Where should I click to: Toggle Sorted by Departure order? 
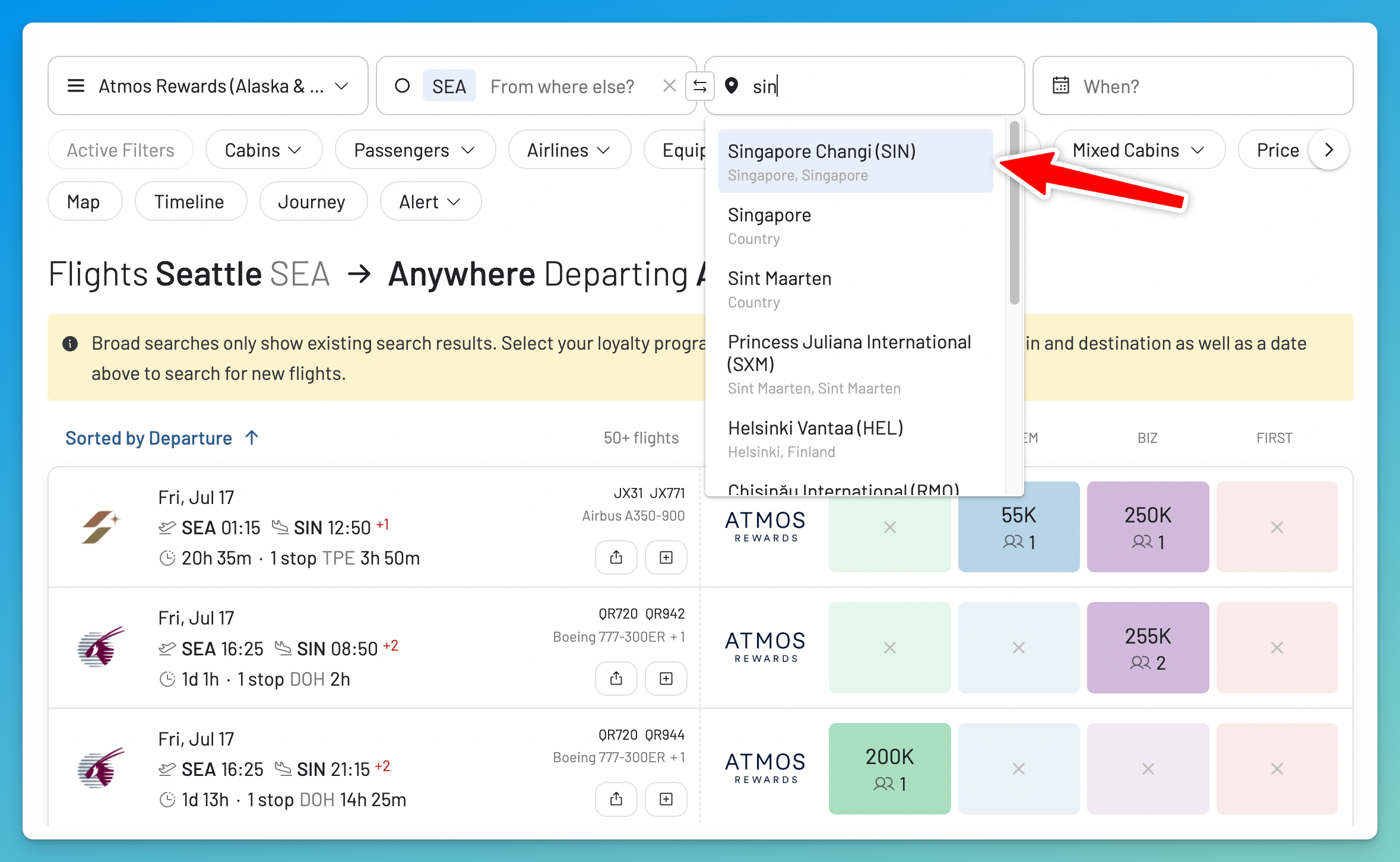tap(161, 438)
